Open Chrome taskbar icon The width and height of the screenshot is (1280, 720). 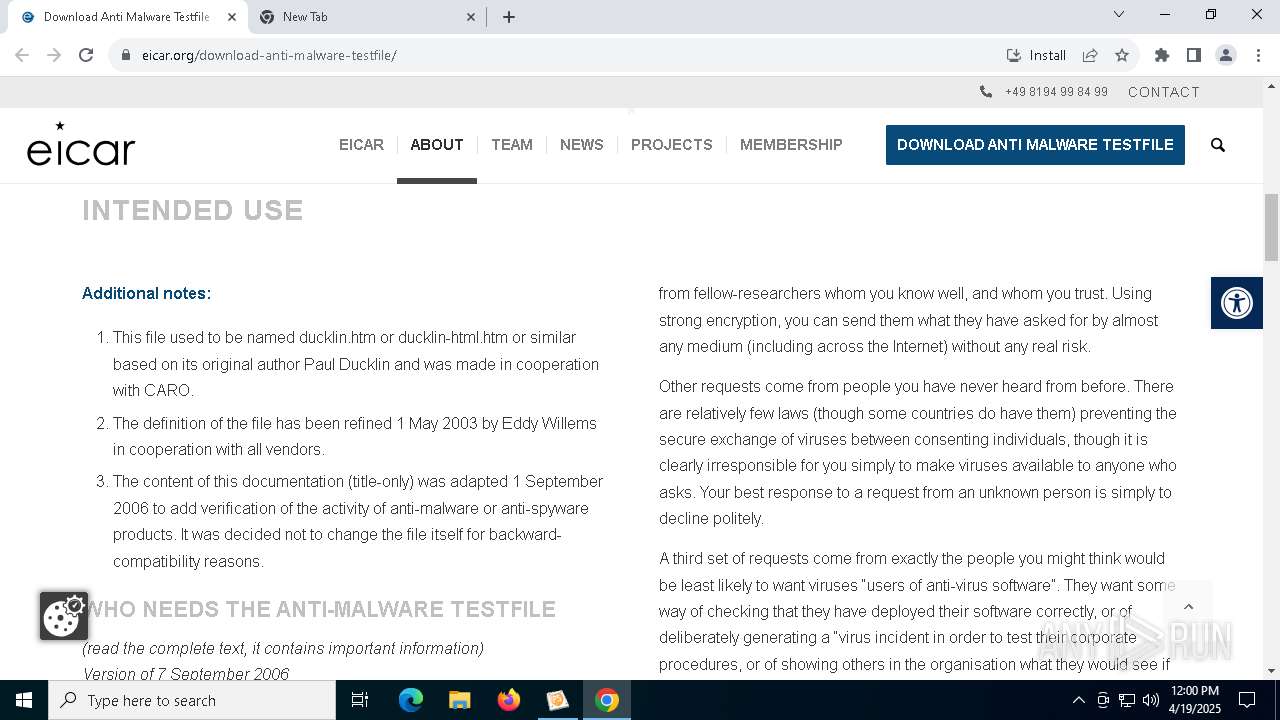607,700
